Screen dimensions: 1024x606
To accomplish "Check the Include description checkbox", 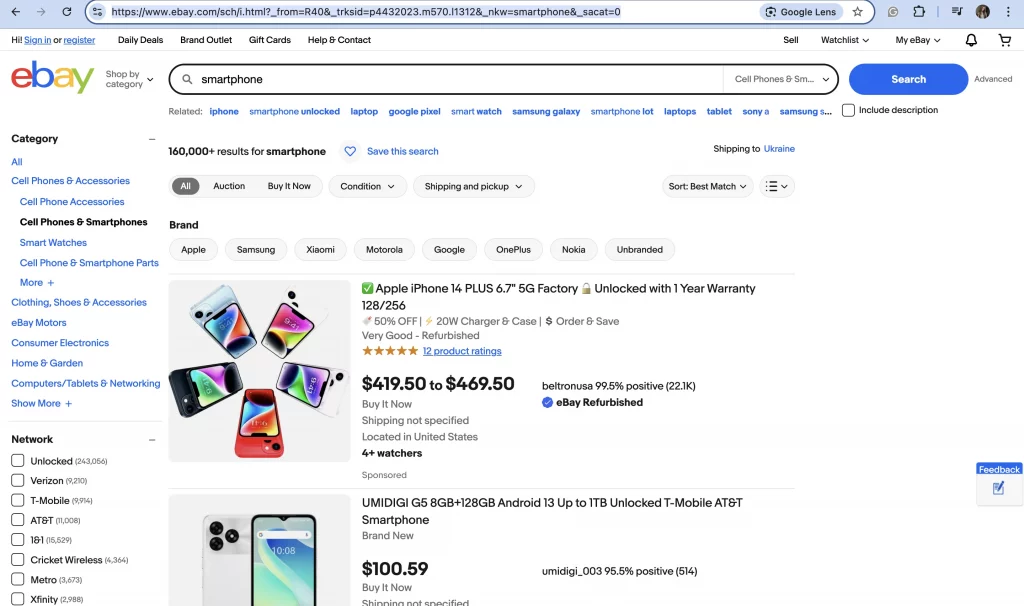I will click(x=848, y=110).
